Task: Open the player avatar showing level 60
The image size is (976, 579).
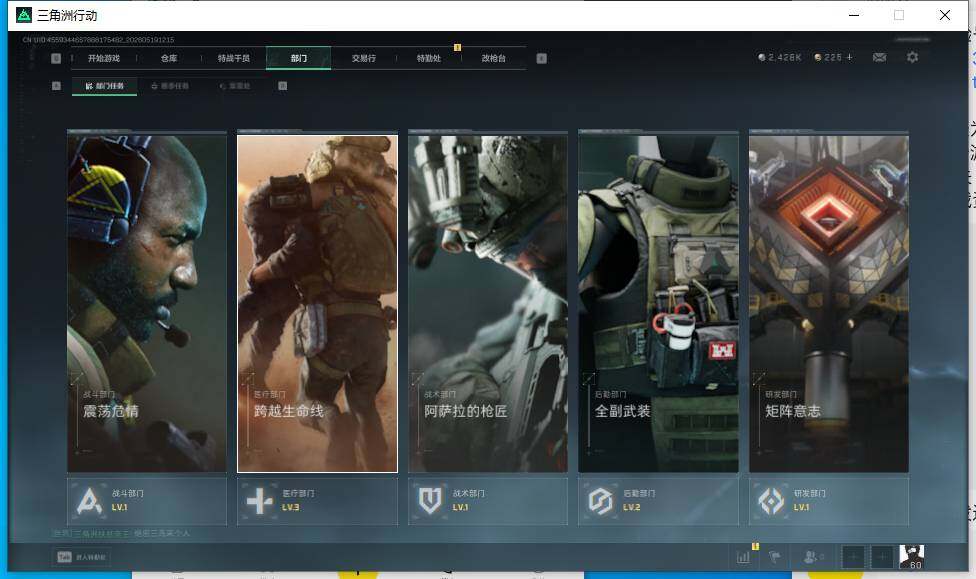Action: (x=911, y=557)
